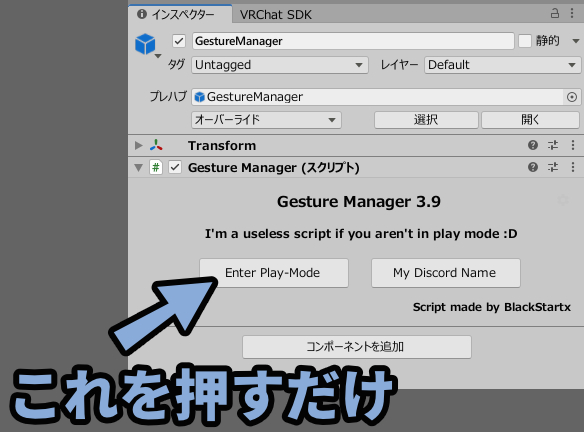Open Transform component three-dot menu

[x=573, y=145]
